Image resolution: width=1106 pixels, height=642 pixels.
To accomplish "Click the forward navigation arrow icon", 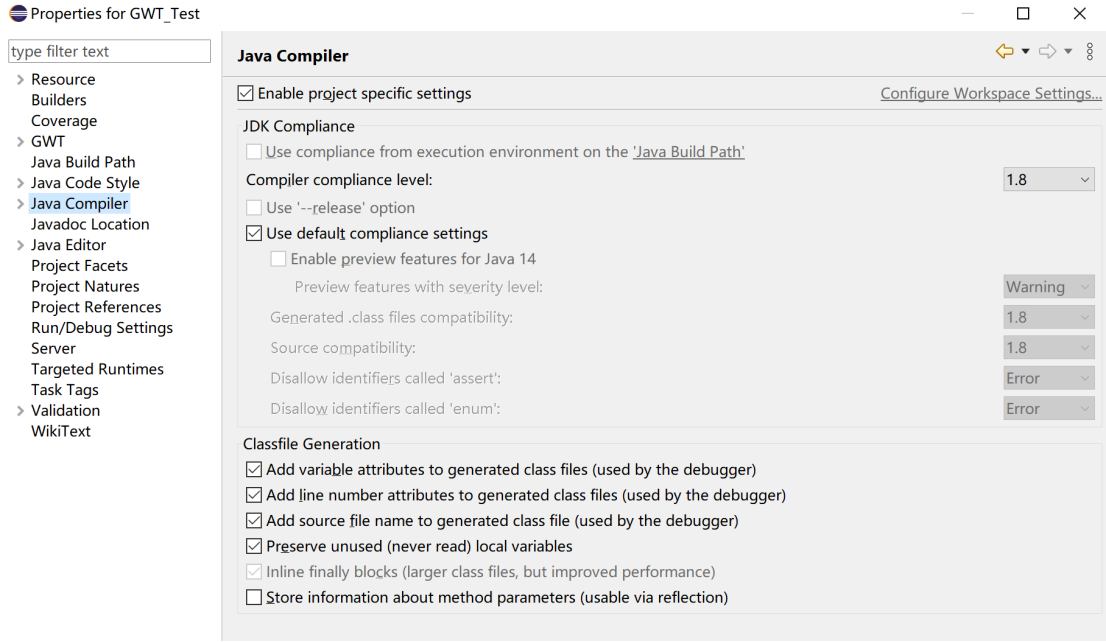I will coord(1047,51).
